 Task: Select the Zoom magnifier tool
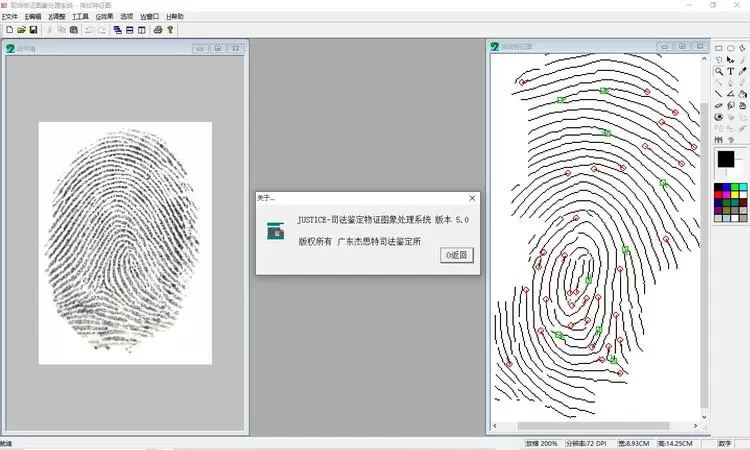click(719, 71)
